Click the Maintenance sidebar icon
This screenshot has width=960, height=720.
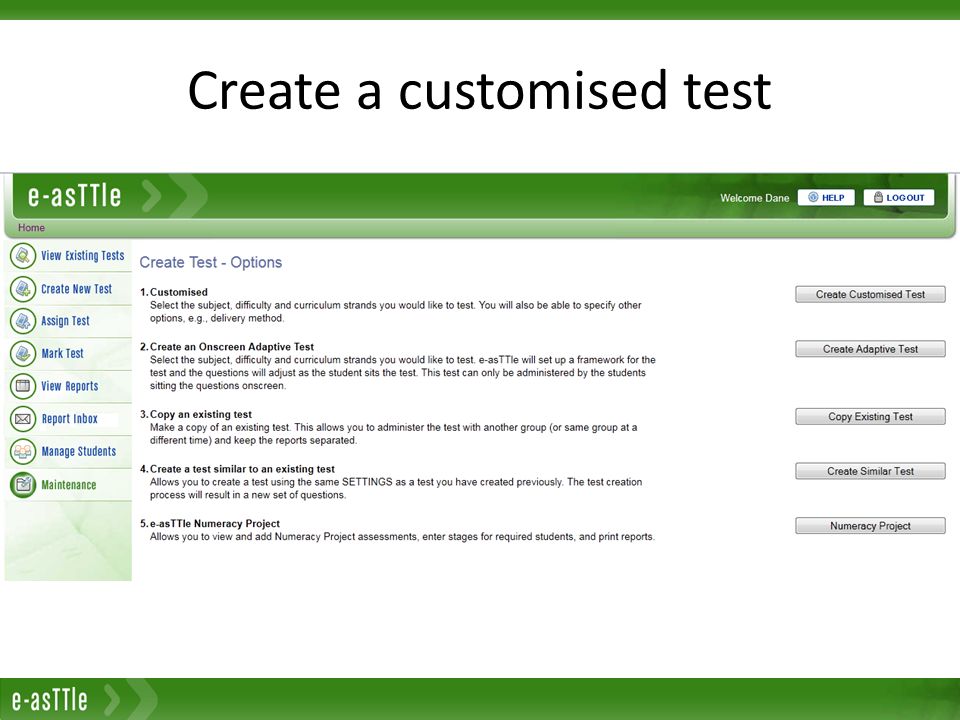pyautogui.click(x=23, y=485)
